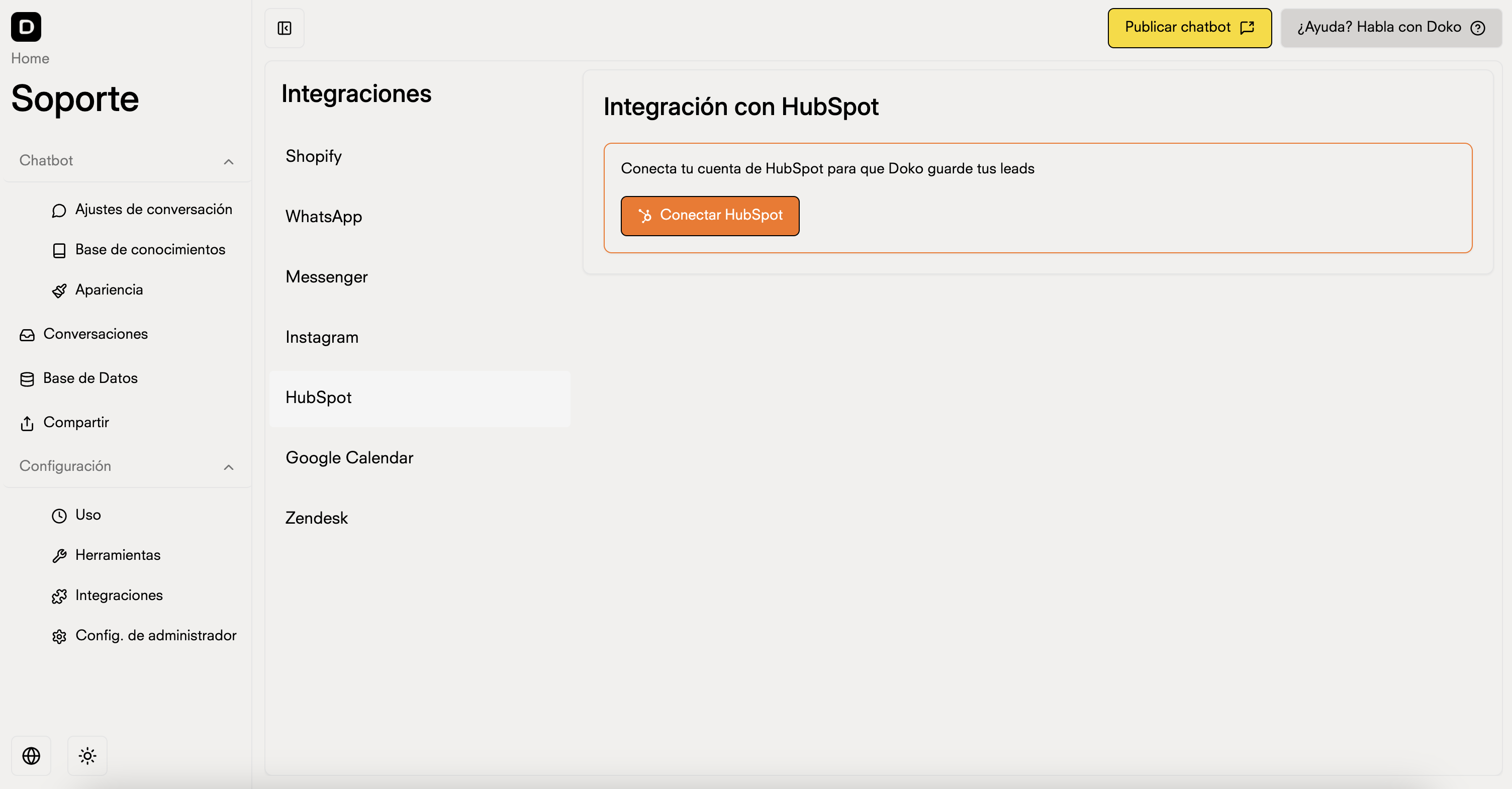Collapse the sidebar using the panel toggle
Viewport: 1512px width, 789px height.
(284, 28)
